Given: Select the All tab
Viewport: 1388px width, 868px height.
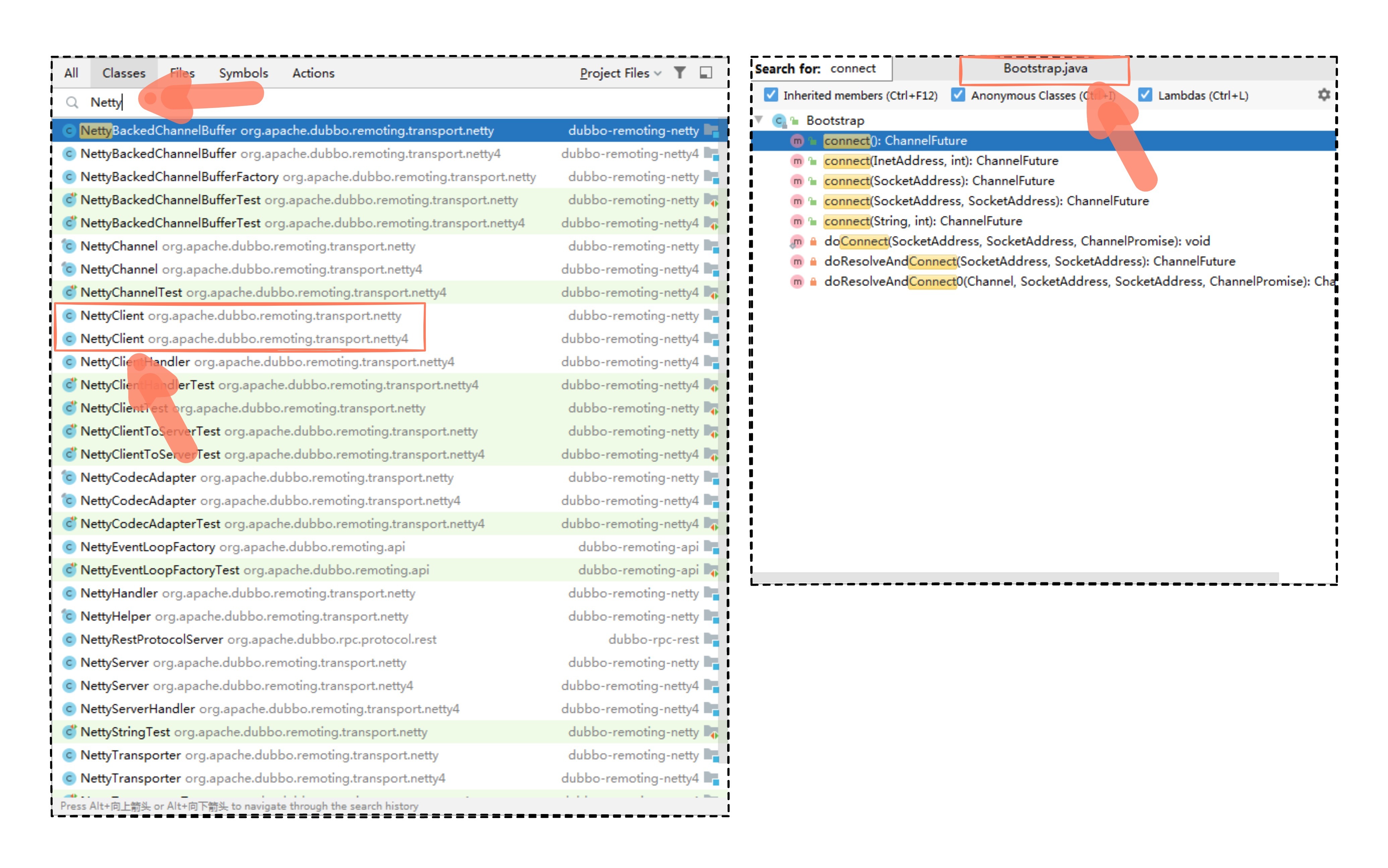Looking at the screenshot, I should pyautogui.click(x=71, y=73).
